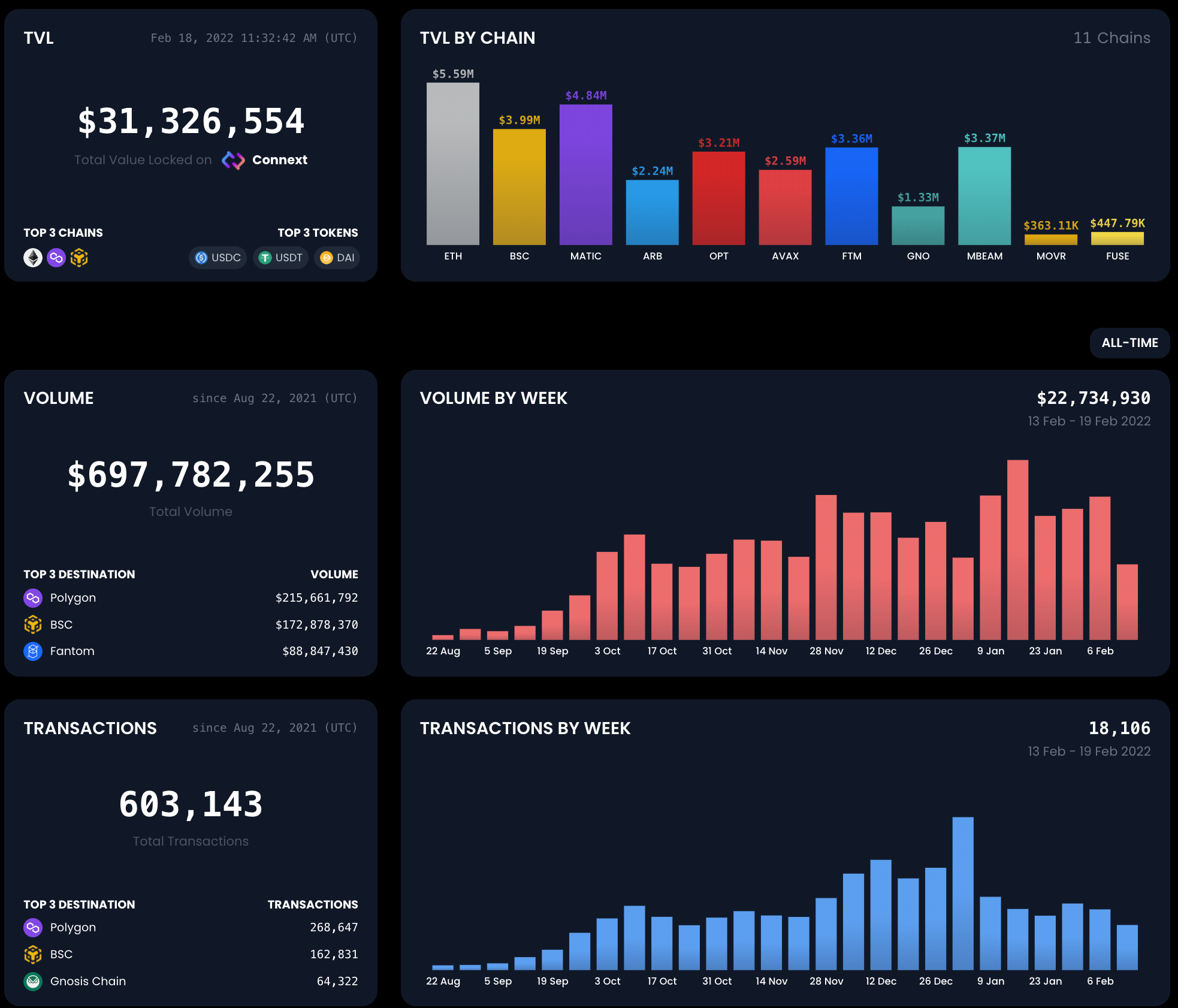Viewport: 1178px width, 1008px height.
Task: Click the BSC icon in Transactions destinations
Action: [x=33, y=954]
